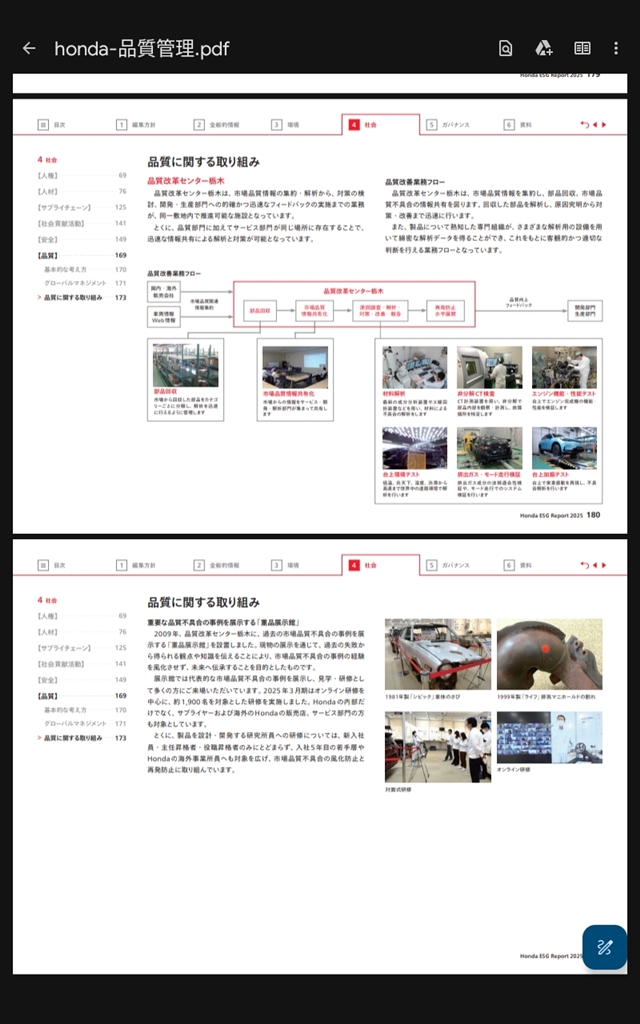Tap the add to Drive icon
The image size is (640, 1024).
click(x=543, y=48)
